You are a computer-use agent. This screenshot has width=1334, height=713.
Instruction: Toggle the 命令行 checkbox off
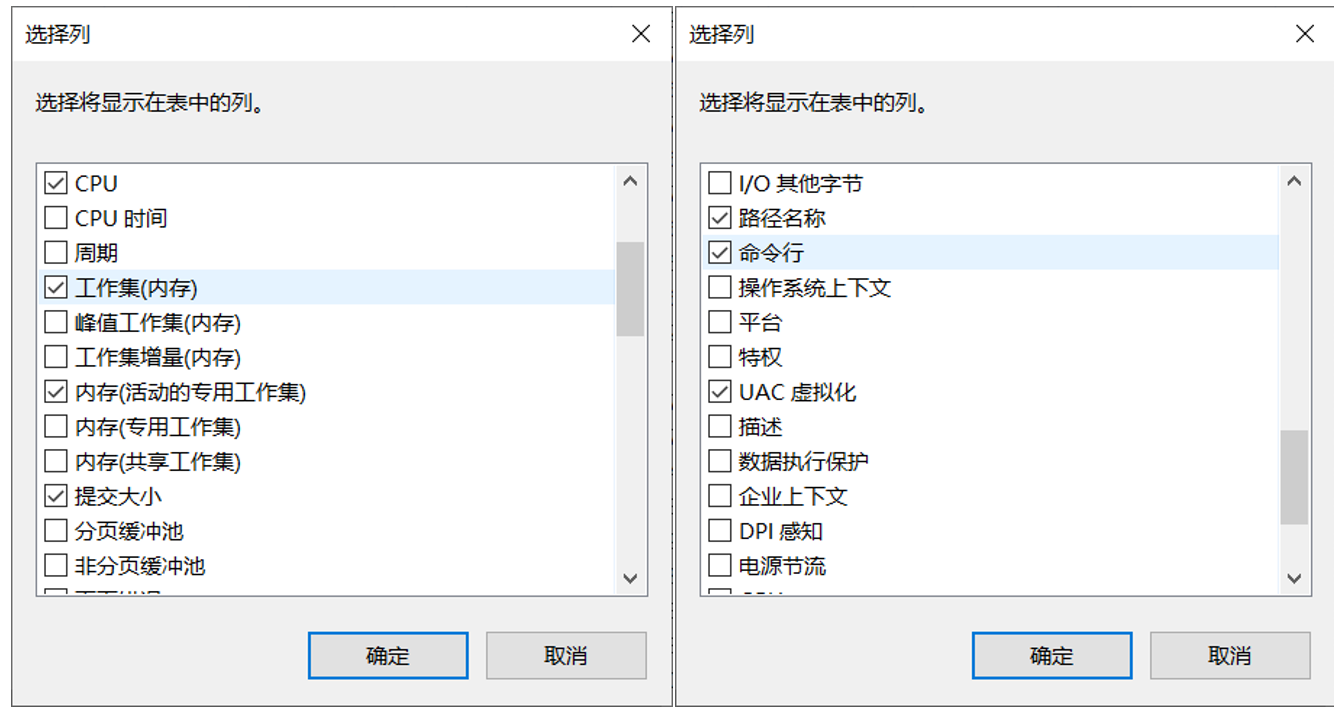(720, 253)
